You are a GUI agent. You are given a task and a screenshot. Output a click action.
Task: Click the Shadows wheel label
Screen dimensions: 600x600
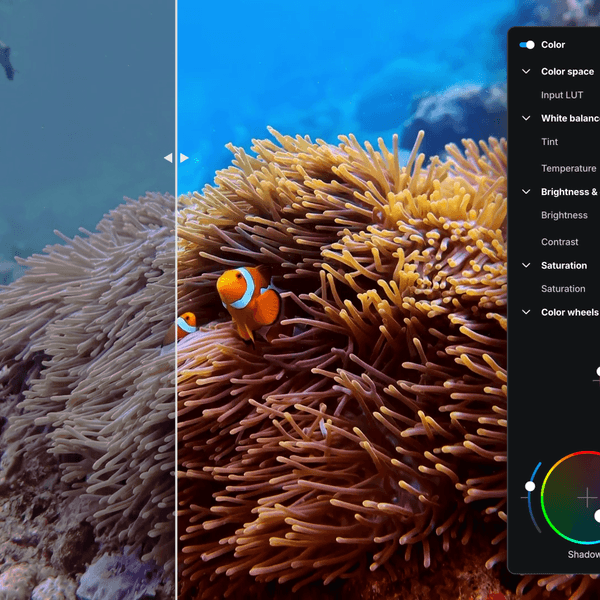[x=584, y=554]
